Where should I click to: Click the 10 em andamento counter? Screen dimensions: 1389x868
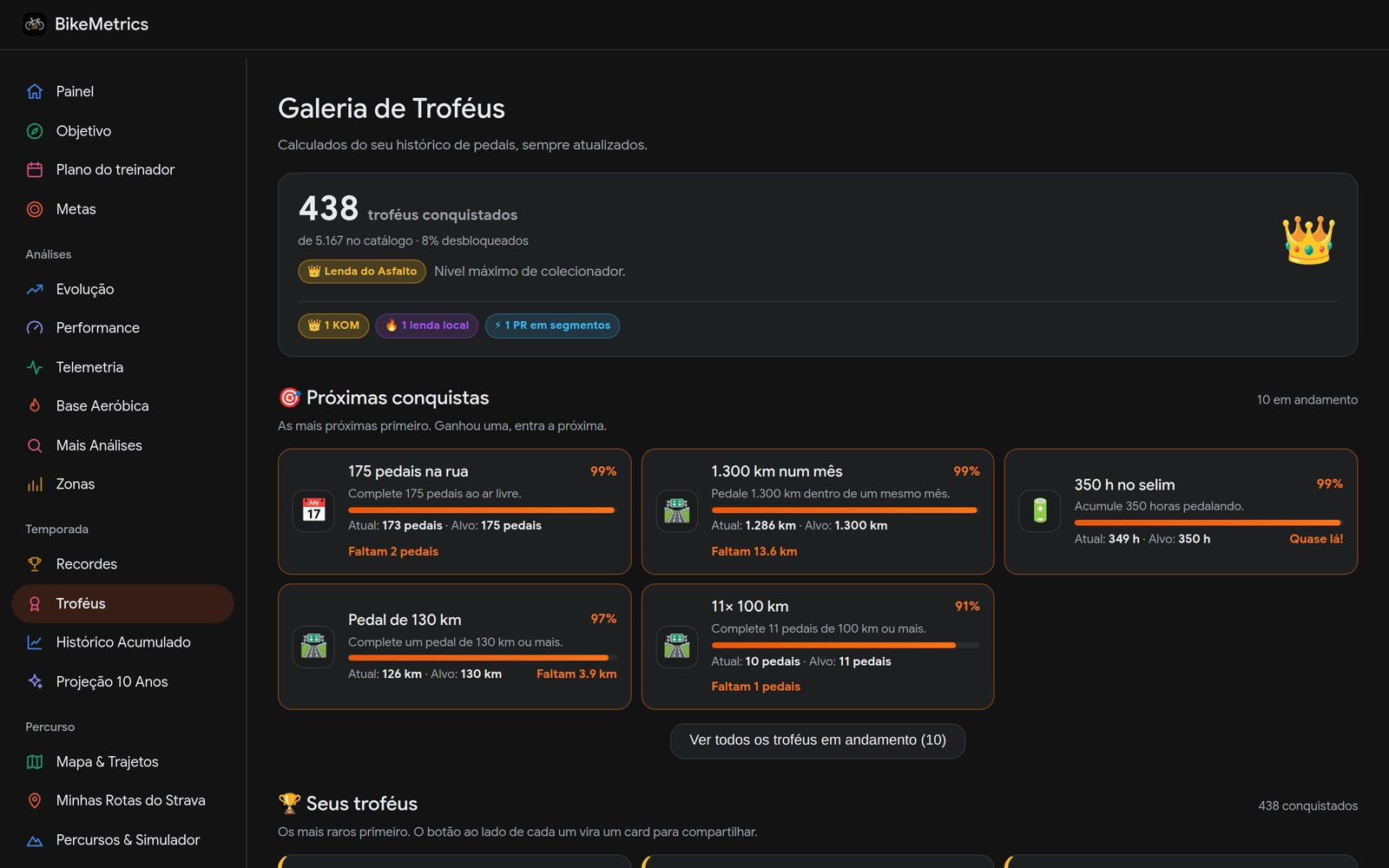[1307, 400]
